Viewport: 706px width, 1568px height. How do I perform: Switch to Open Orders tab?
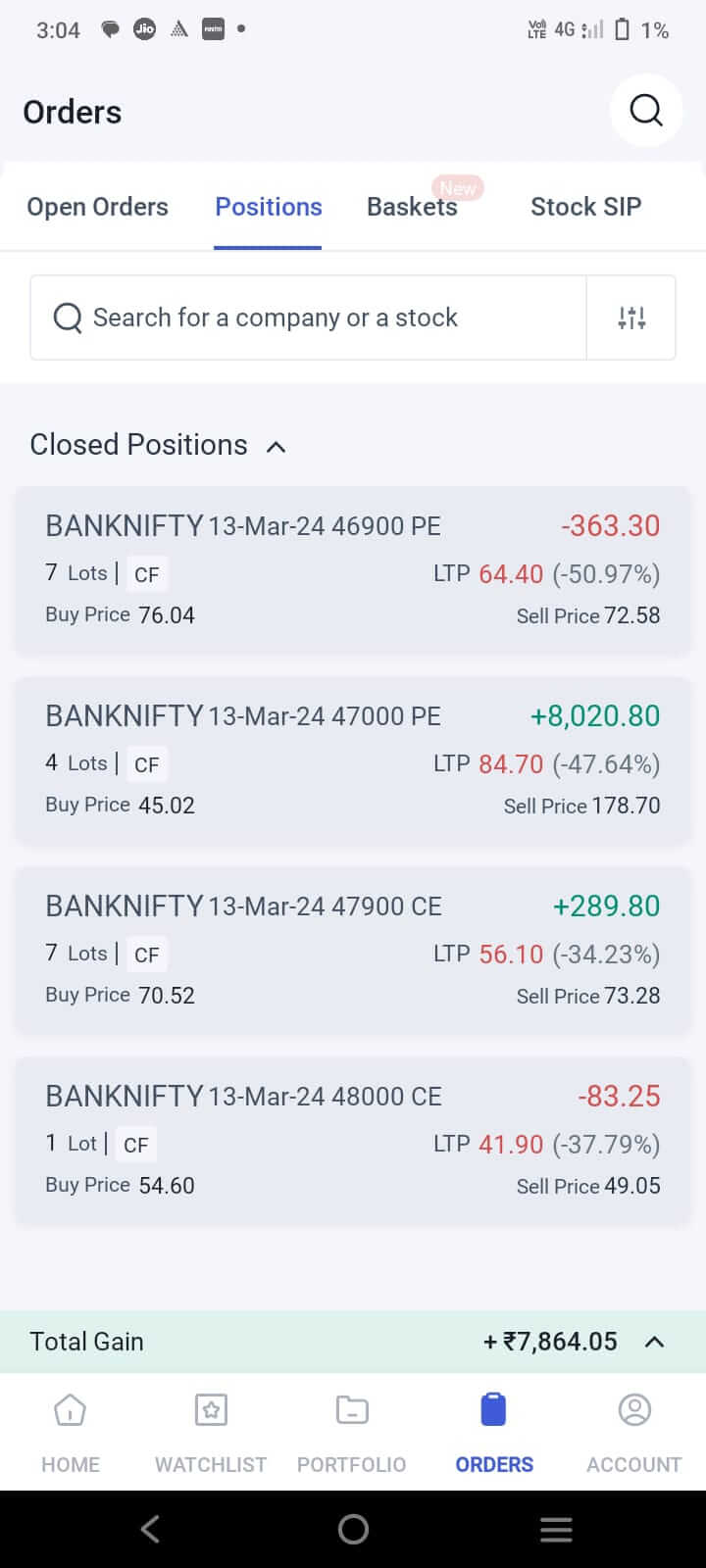click(x=97, y=207)
